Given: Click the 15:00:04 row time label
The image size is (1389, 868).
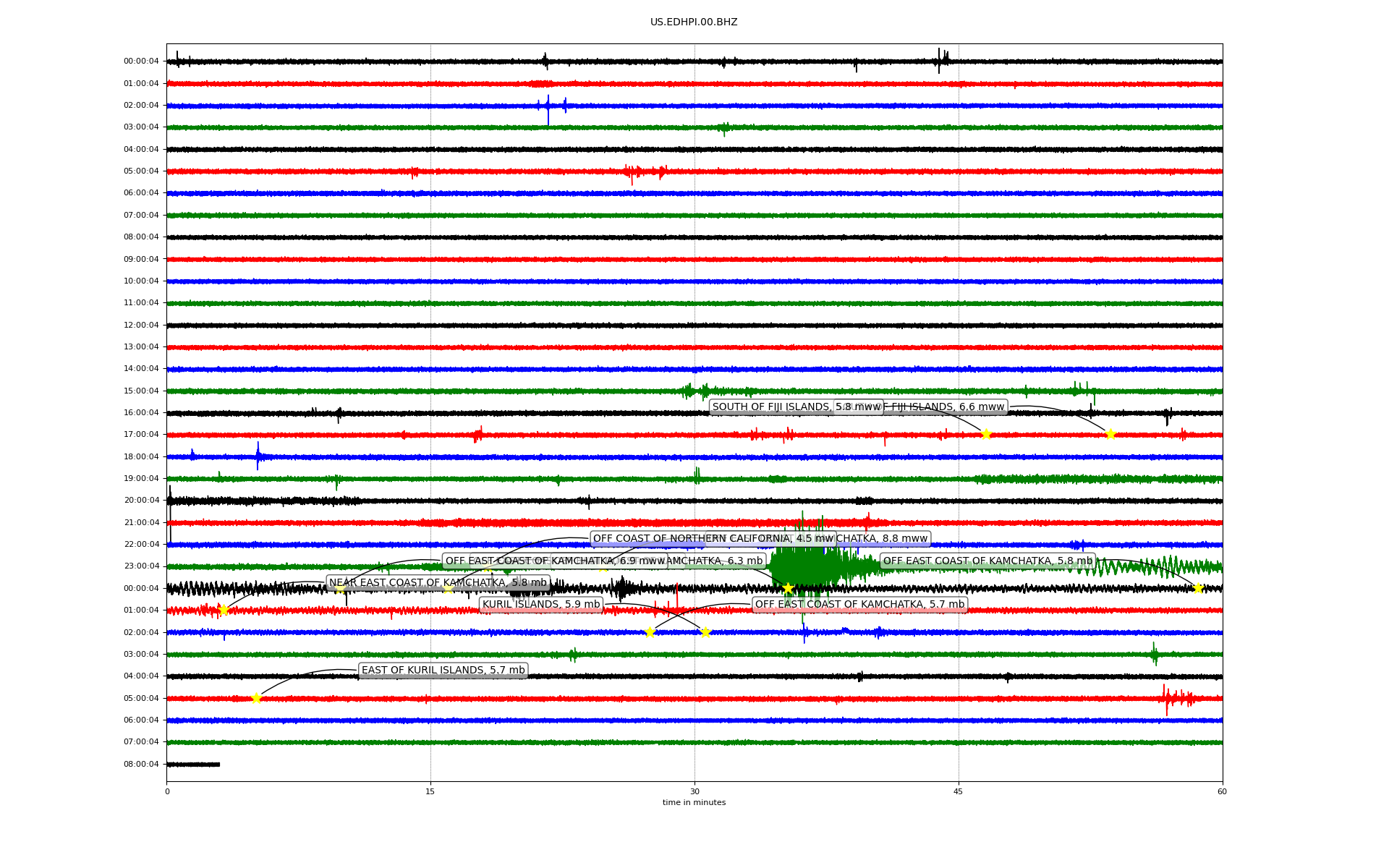Looking at the screenshot, I should tap(141, 391).
